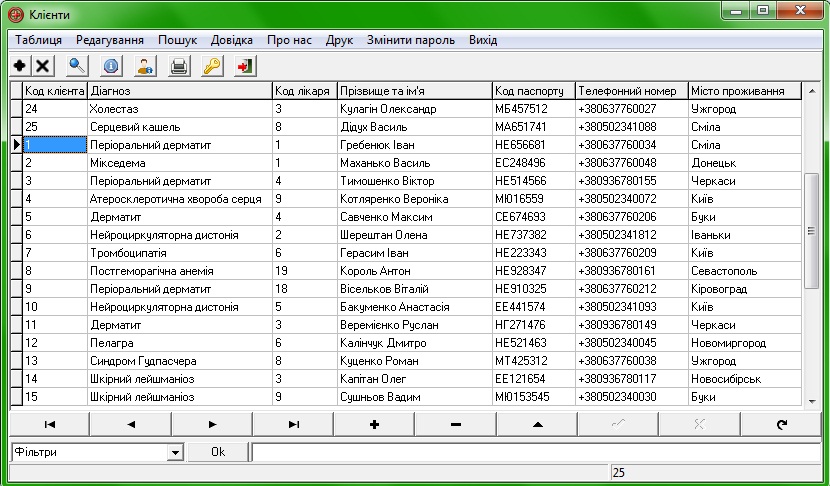Open the Довідка menu

pyautogui.click(x=232, y=40)
